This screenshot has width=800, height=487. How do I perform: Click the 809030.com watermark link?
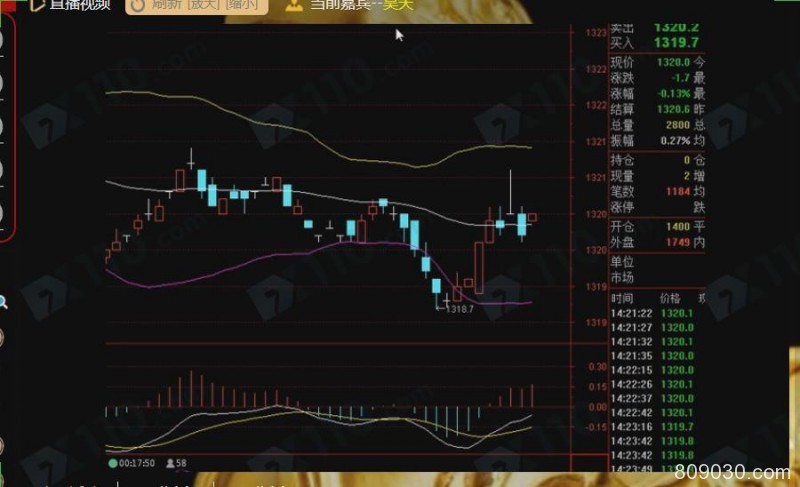pos(739,470)
